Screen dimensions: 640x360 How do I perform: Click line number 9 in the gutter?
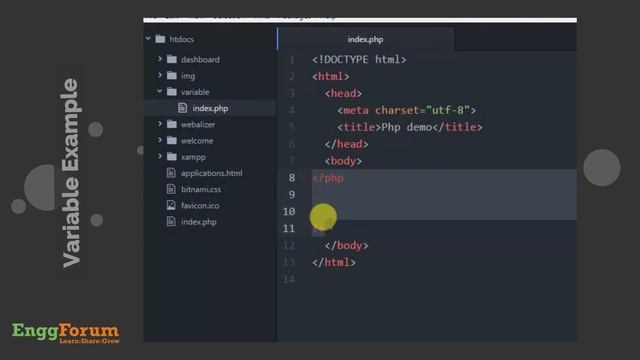pos(291,195)
